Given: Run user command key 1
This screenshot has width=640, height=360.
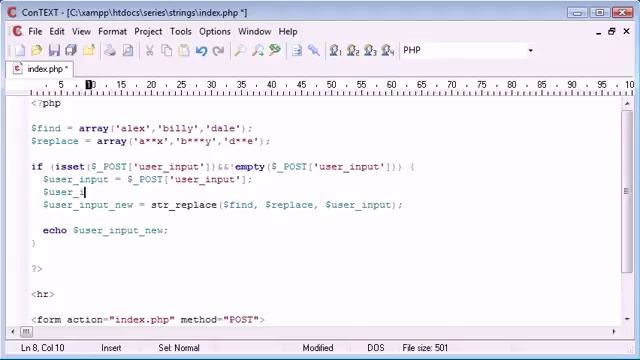Looking at the screenshot, I should pyautogui.click(x=336, y=50).
